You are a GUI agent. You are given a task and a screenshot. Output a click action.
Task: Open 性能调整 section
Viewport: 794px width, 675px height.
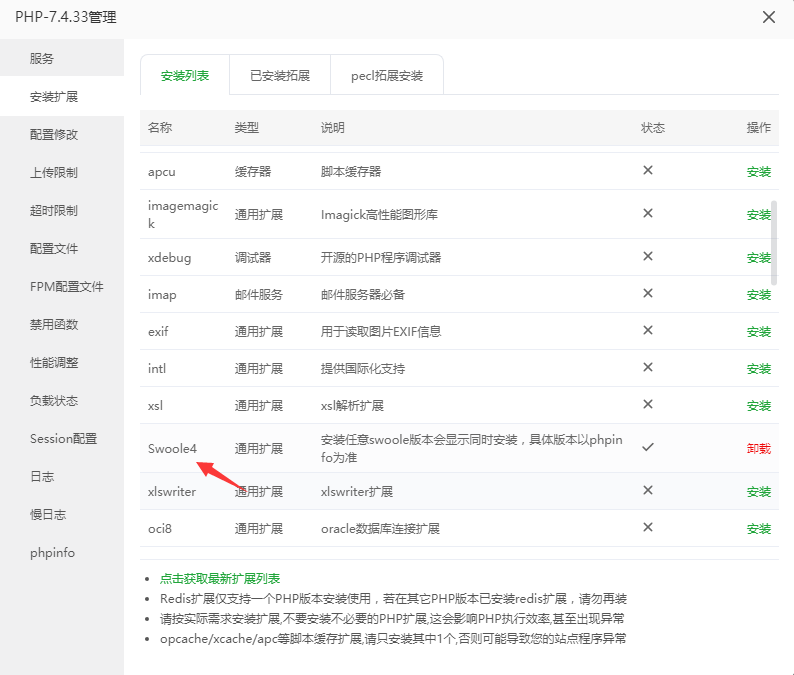pos(54,363)
